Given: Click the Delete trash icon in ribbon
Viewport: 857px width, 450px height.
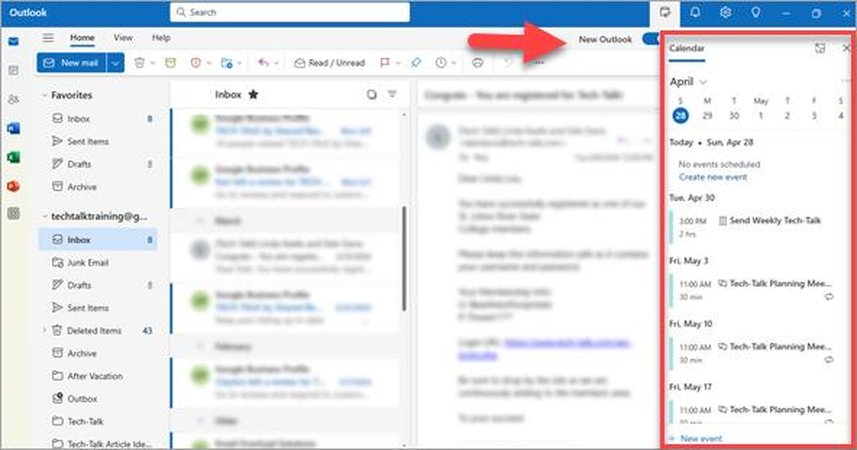Looking at the screenshot, I should pos(139,63).
